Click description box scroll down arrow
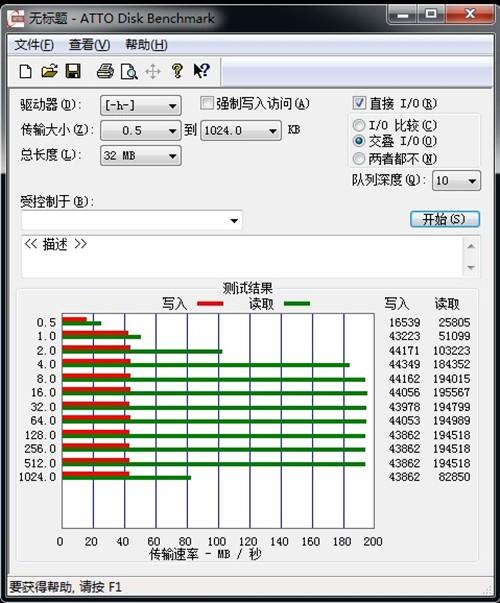Screen dimensions: 500x603 (x=471, y=268)
